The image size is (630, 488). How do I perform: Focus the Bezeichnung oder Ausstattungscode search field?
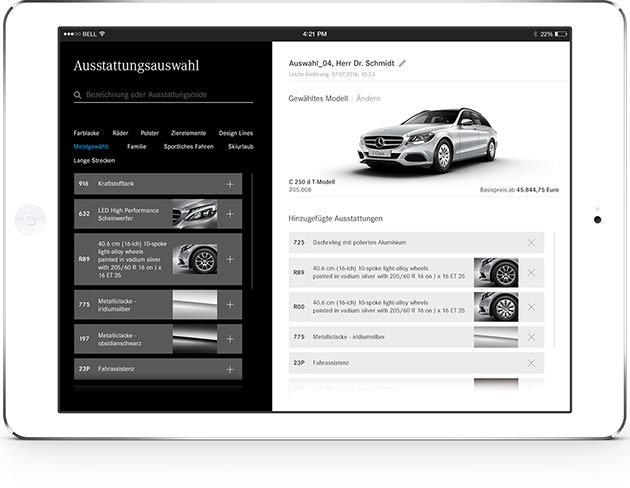164,95
